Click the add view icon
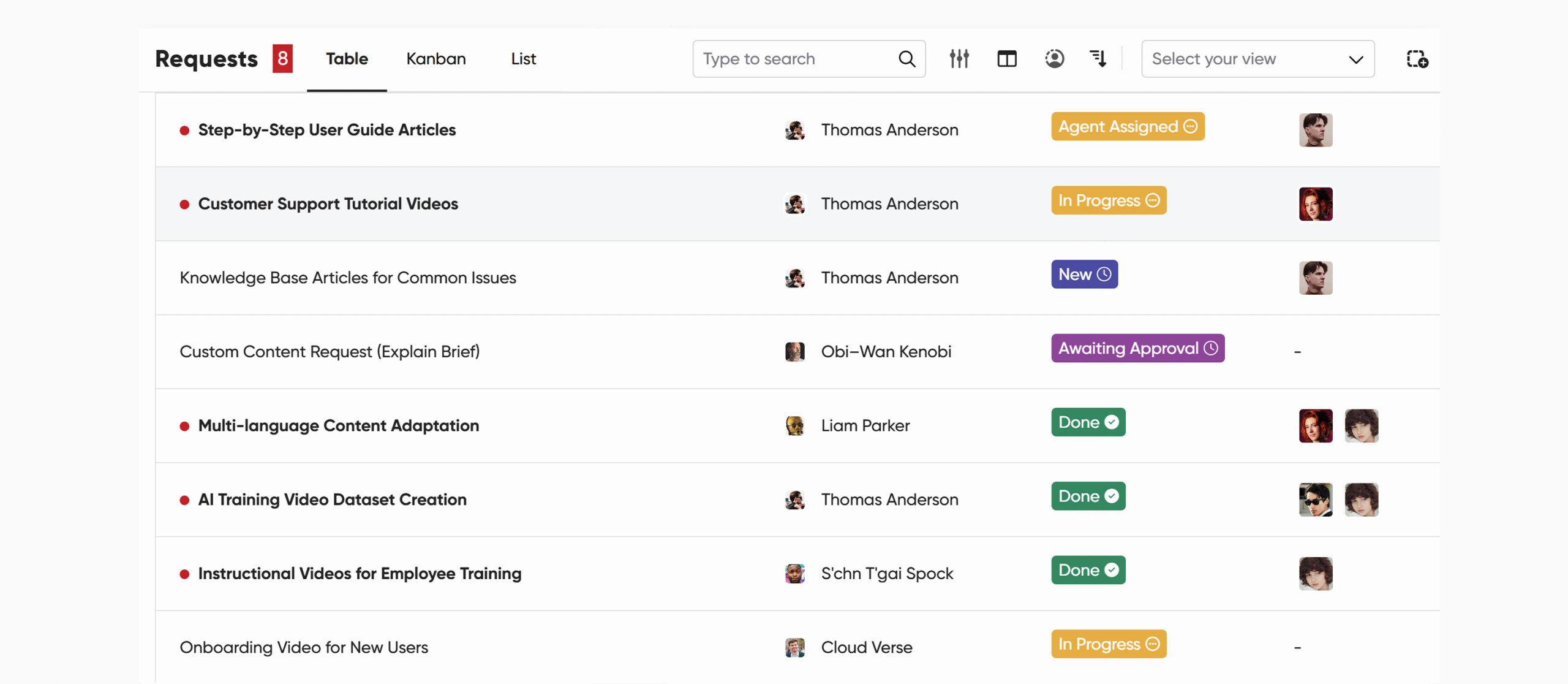The width and height of the screenshot is (1568, 684). click(x=1417, y=59)
